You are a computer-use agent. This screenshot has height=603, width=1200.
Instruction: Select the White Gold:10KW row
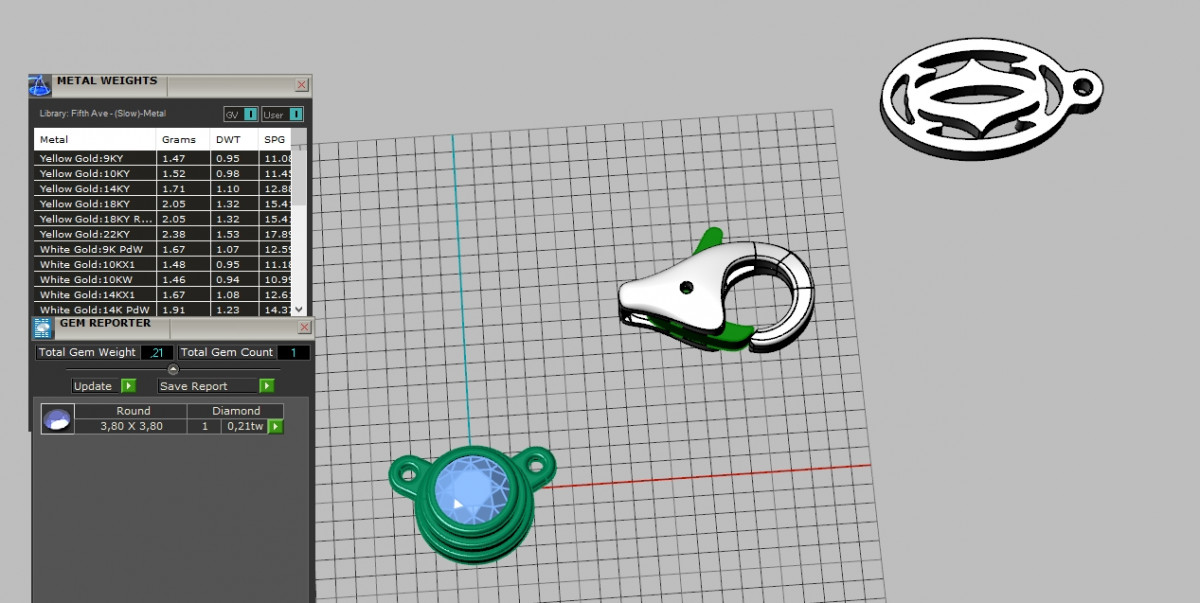(x=163, y=279)
